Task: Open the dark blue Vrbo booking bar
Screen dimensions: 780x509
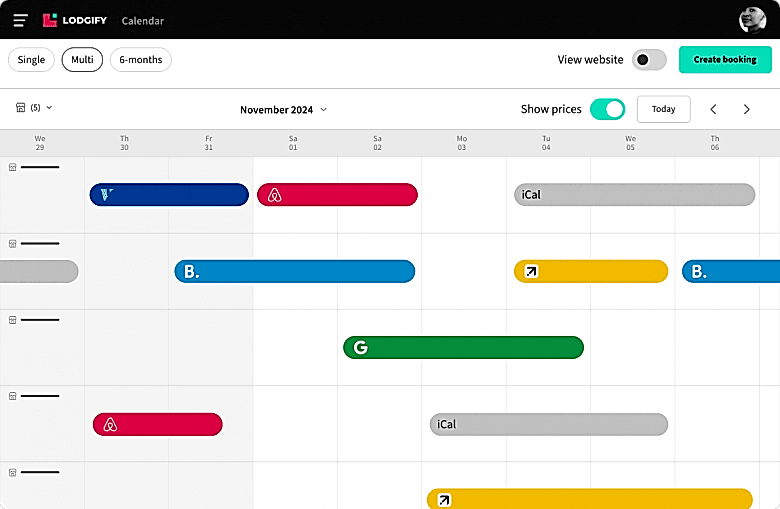Action: pyautogui.click(x=169, y=195)
